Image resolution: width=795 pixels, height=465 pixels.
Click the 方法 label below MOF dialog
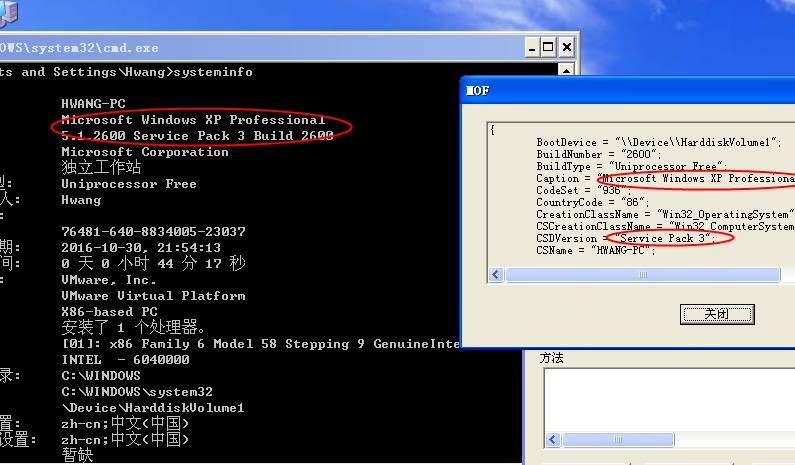pos(552,358)
